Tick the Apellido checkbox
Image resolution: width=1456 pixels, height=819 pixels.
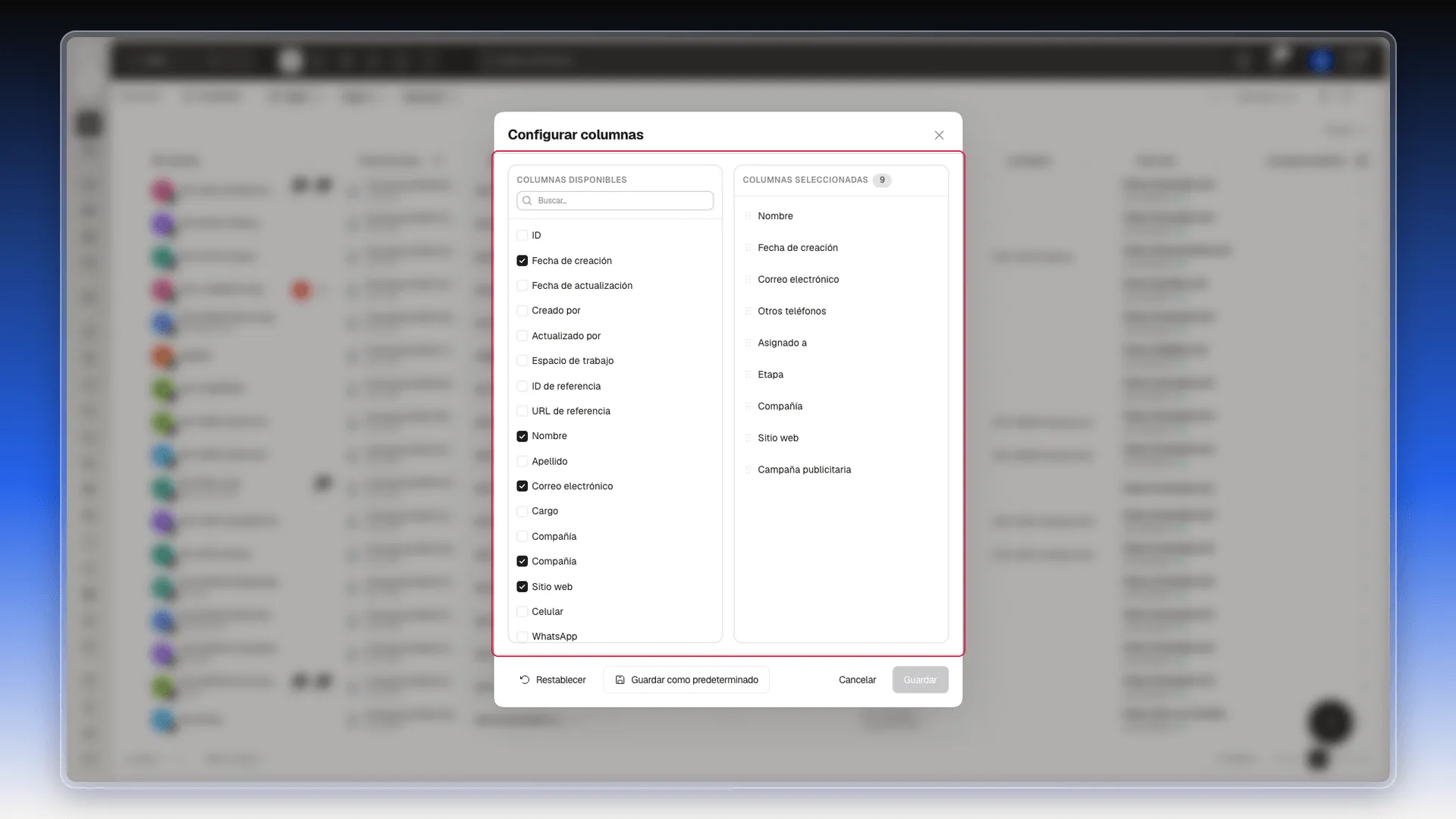[522, 462]
